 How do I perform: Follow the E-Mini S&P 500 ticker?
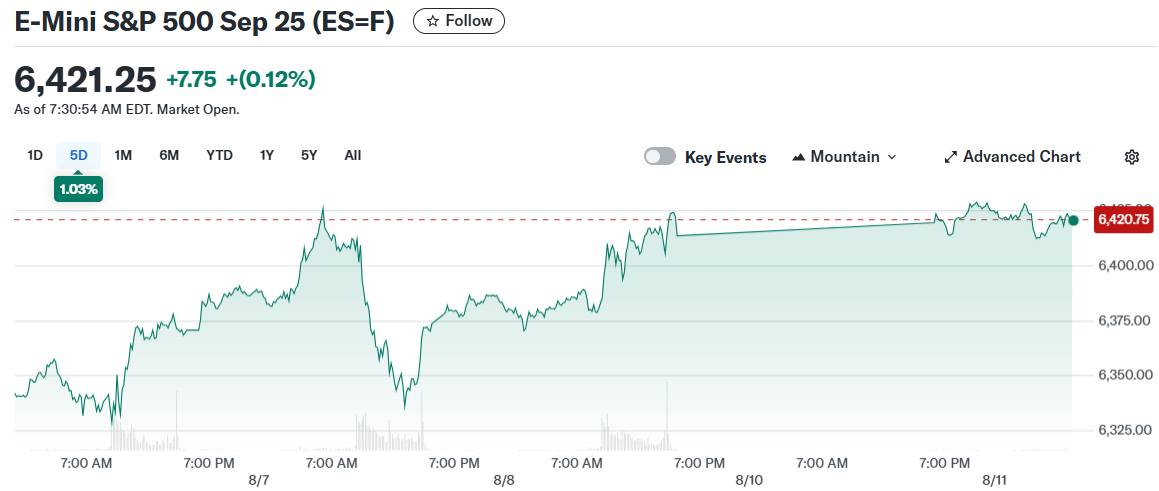click(x=459, y=21)
